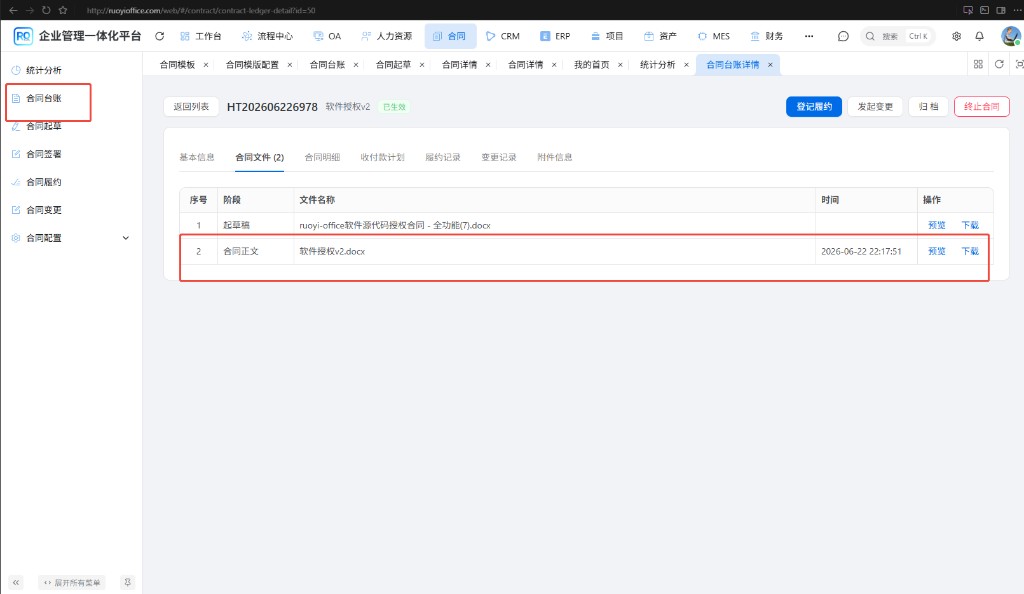Open 合同台账 in the sidebar

coord(44,98)
